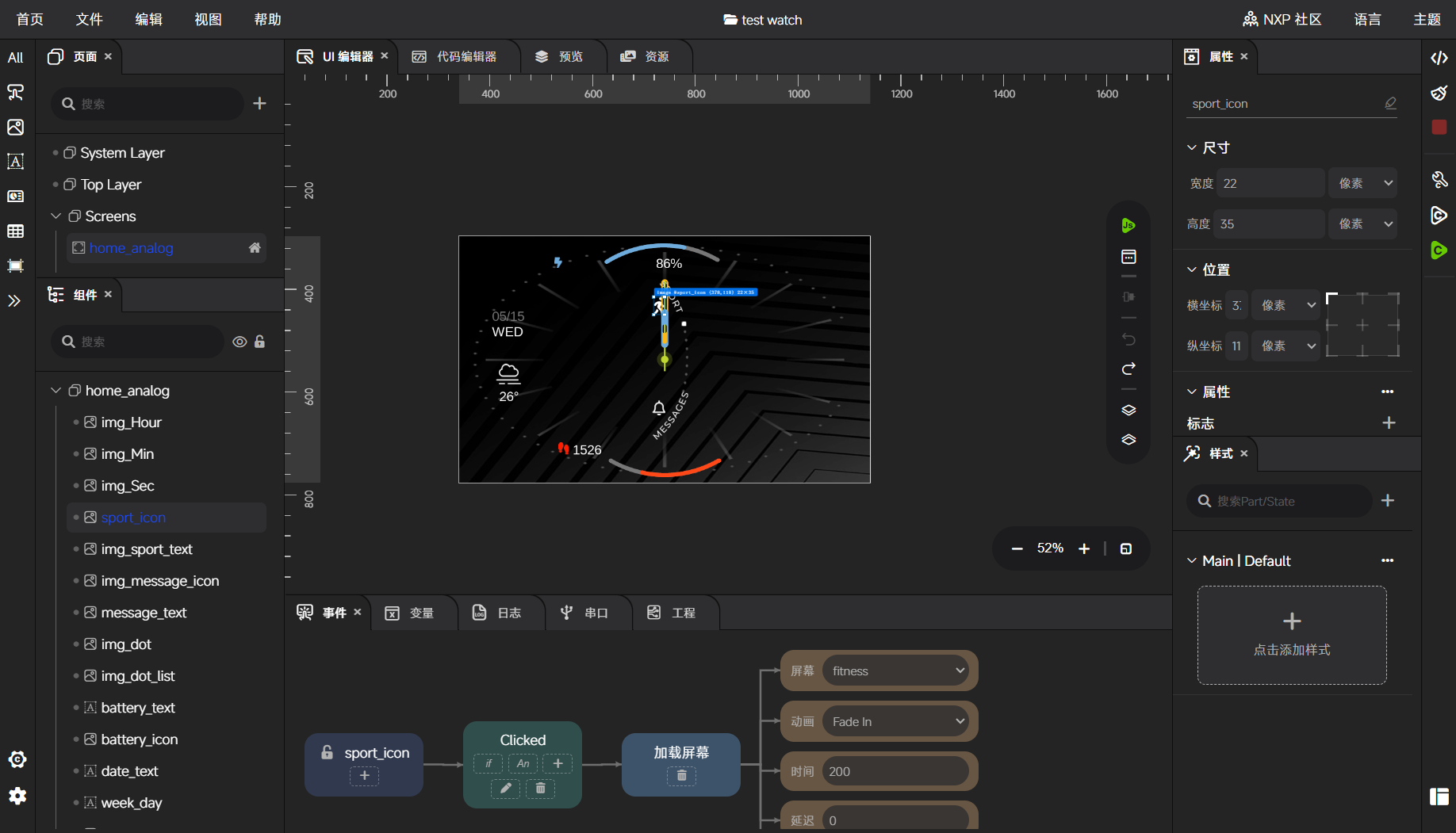Collapse the size section
1456x833 pixels.
(1191, 147)
